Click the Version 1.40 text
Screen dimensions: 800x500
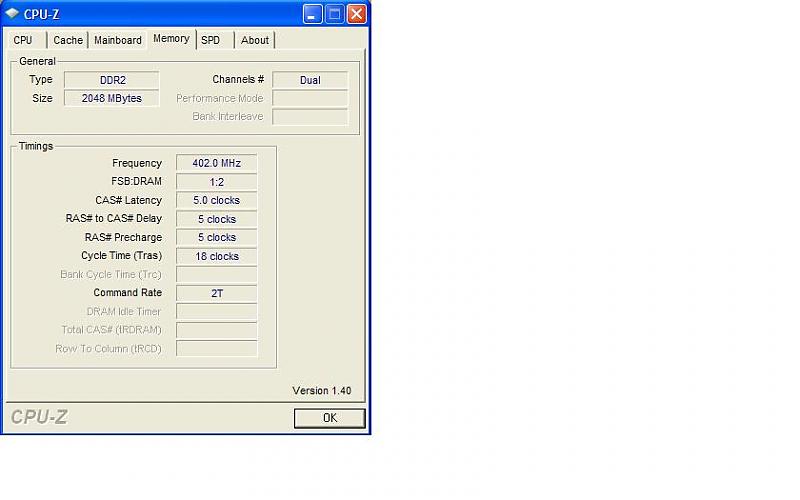pos(322,390)
